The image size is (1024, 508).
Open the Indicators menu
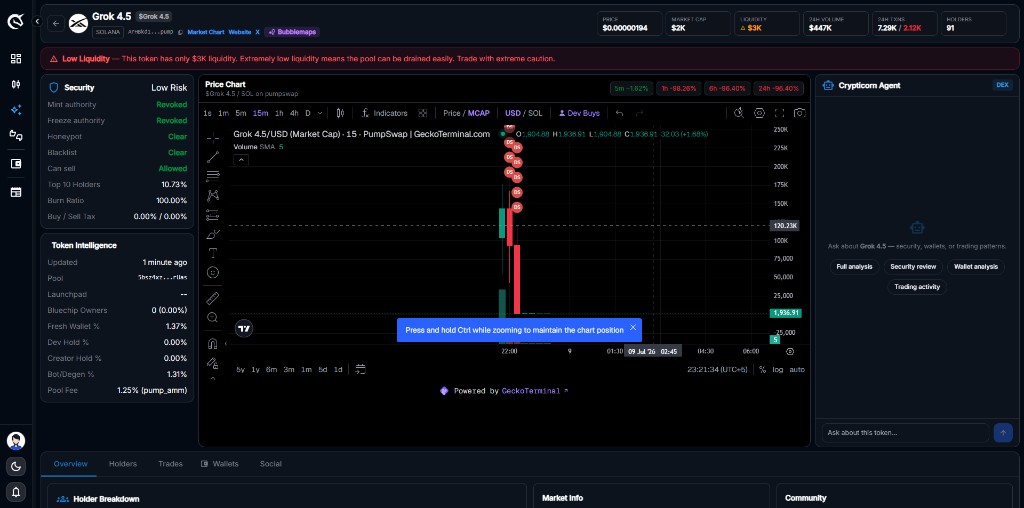click(x=385, y=113)
